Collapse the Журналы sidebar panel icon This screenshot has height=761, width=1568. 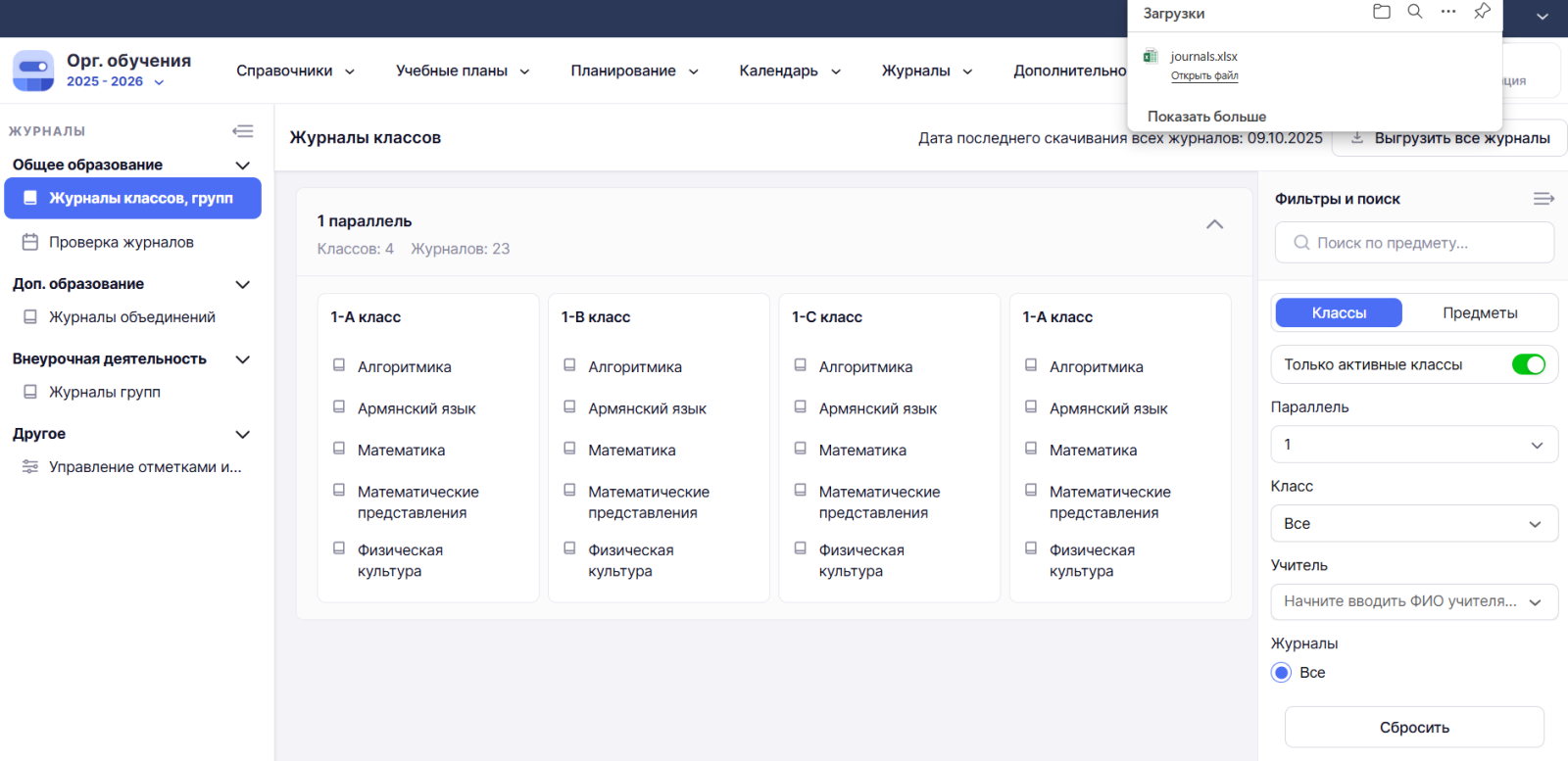click(x=242, y=131)
